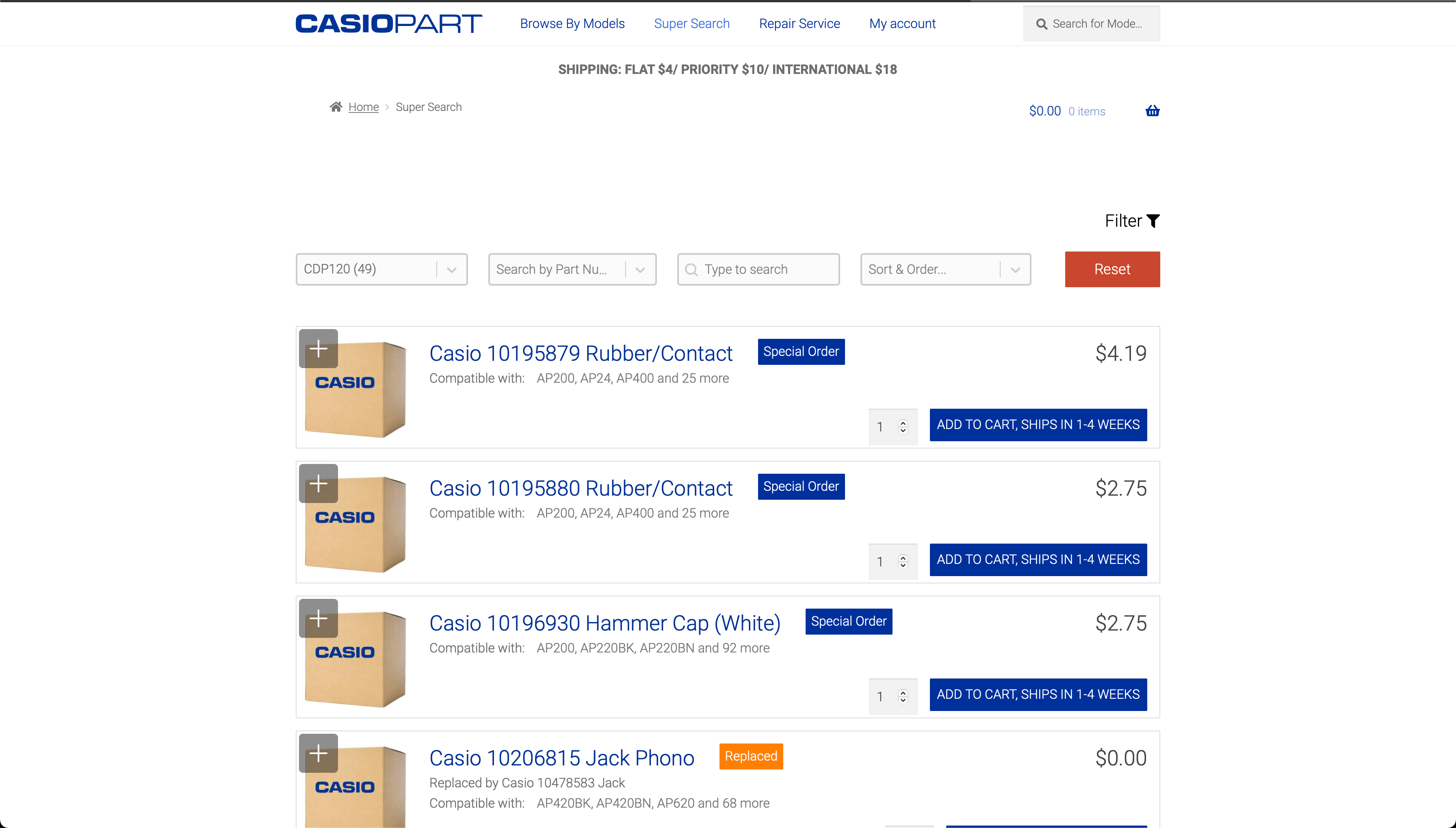Click the Filter label
Image resolution: width=1456 pixels, height=828 pixels.
pyautogui.click(x=1123, y=221)
